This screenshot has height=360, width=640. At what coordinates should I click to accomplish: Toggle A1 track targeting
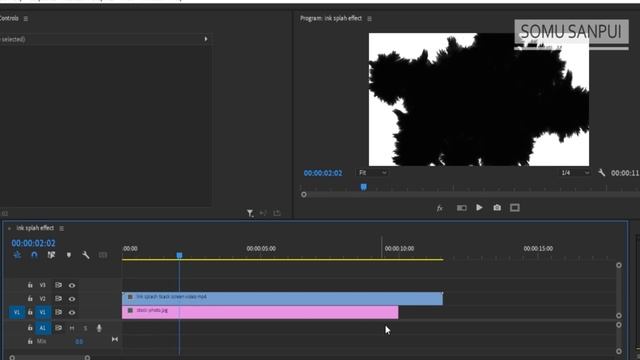42,328
